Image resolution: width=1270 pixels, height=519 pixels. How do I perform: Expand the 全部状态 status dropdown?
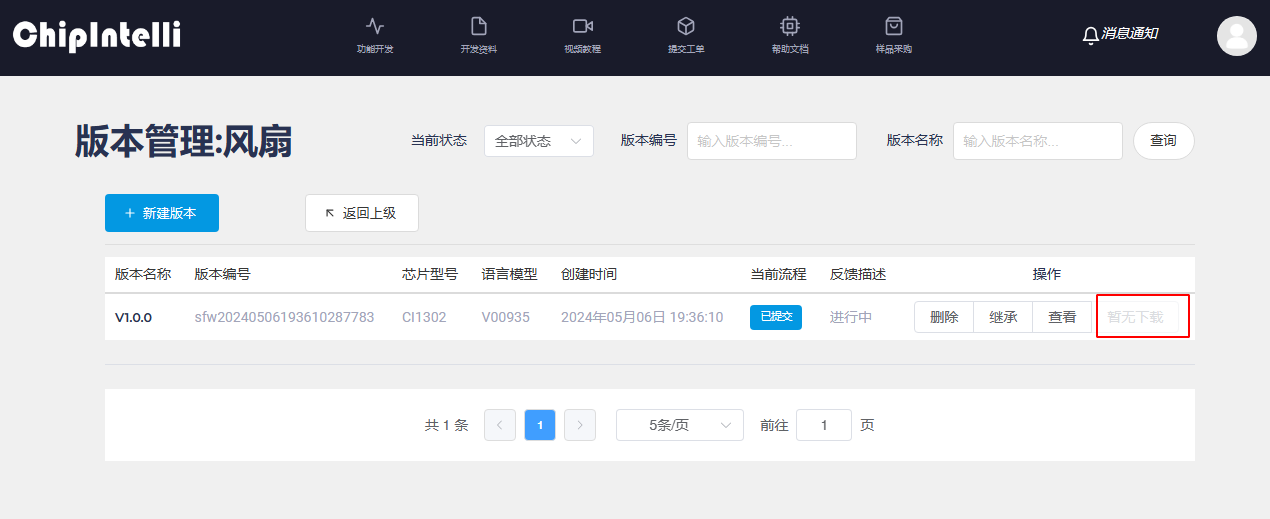point(539,141)
